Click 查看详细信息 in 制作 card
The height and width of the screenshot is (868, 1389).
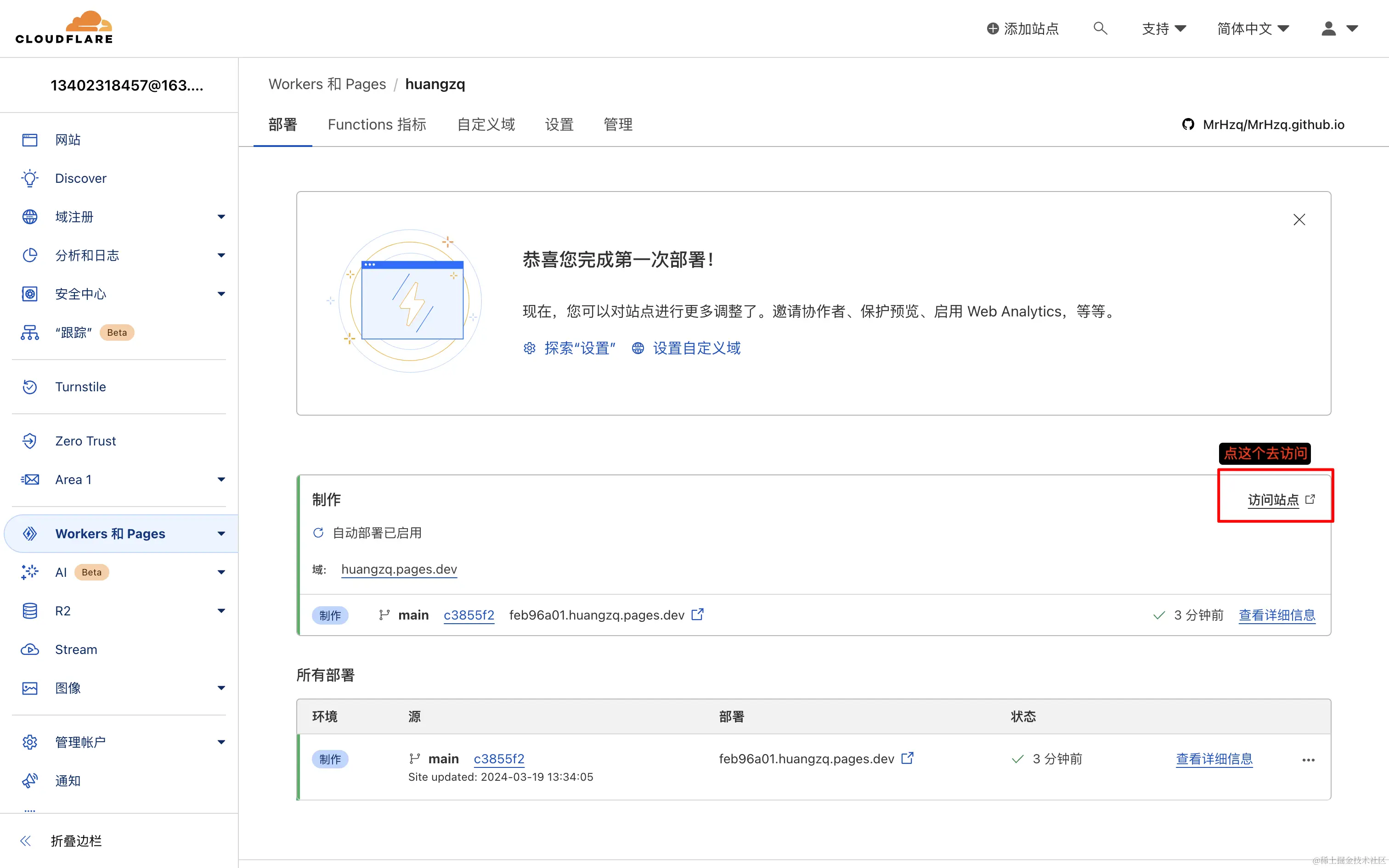tap(1277, 615)
